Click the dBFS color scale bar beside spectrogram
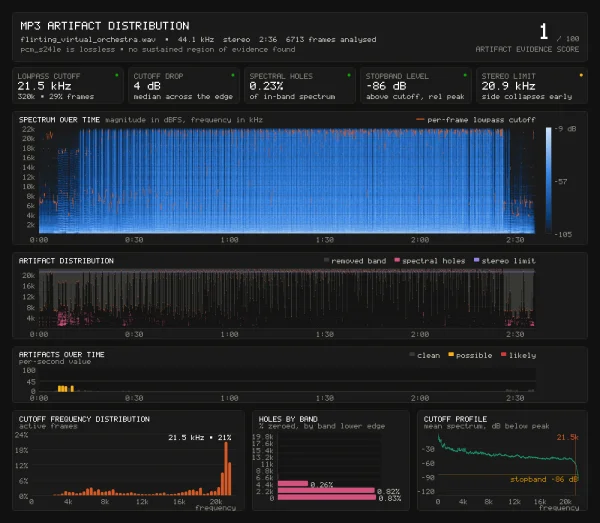 [548, 180]
